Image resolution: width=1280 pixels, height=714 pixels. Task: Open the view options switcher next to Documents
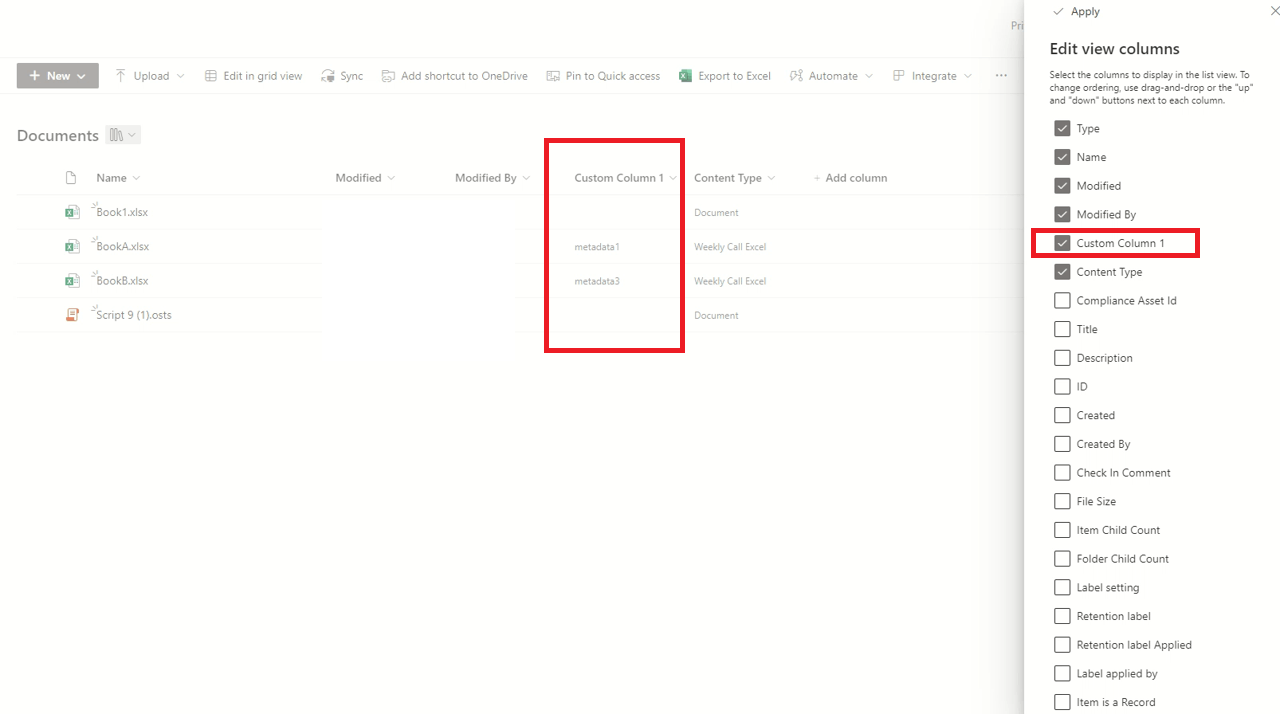pos(121,134)
